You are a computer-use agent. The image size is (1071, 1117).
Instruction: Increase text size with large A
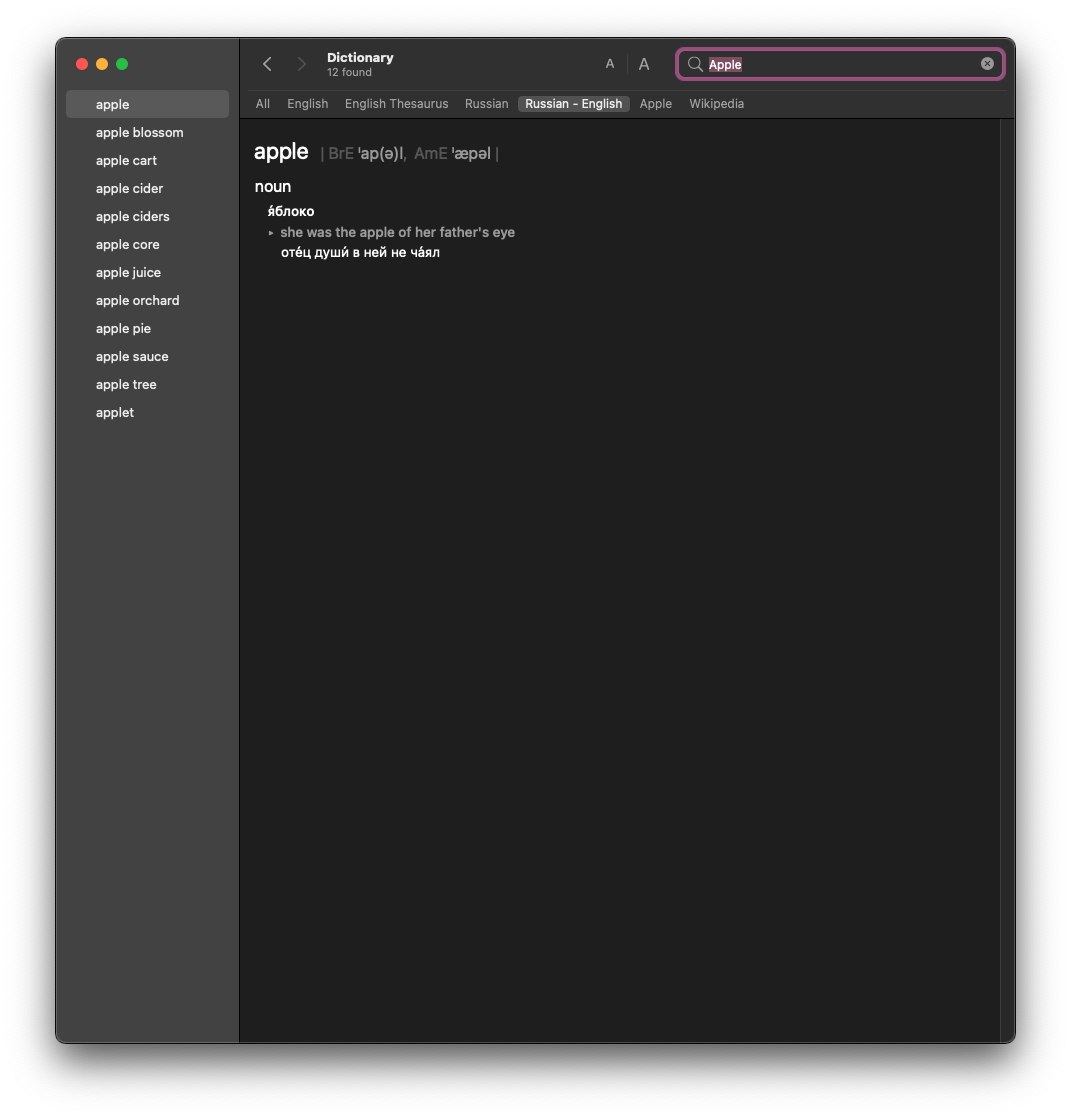point(644,64)
